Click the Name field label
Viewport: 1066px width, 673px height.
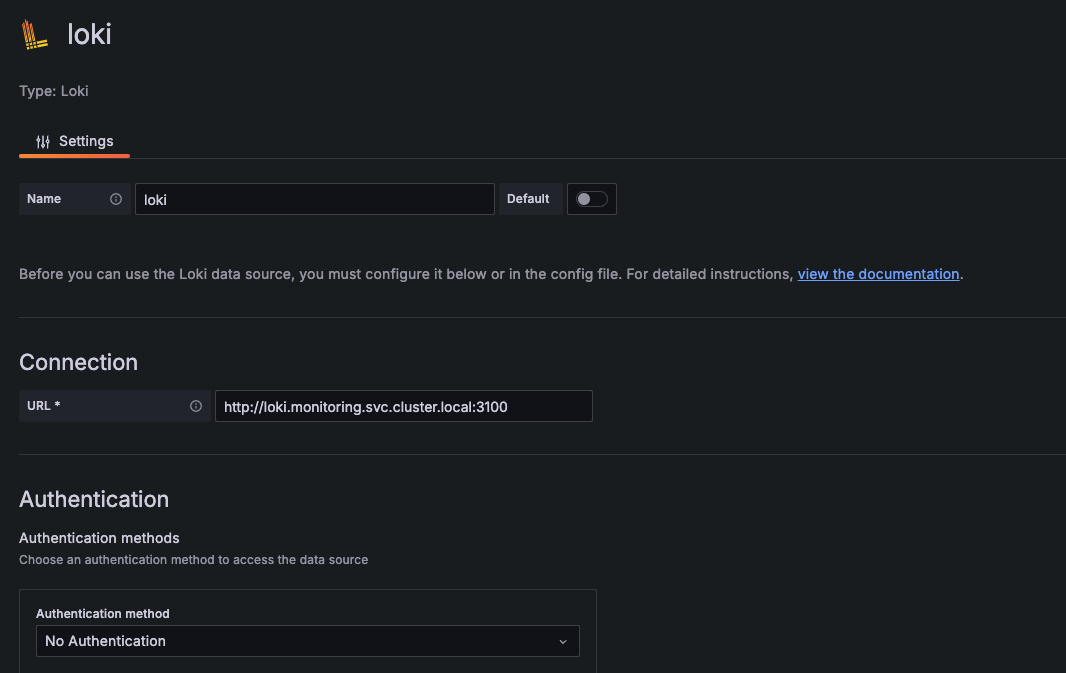tap(44, 199)
